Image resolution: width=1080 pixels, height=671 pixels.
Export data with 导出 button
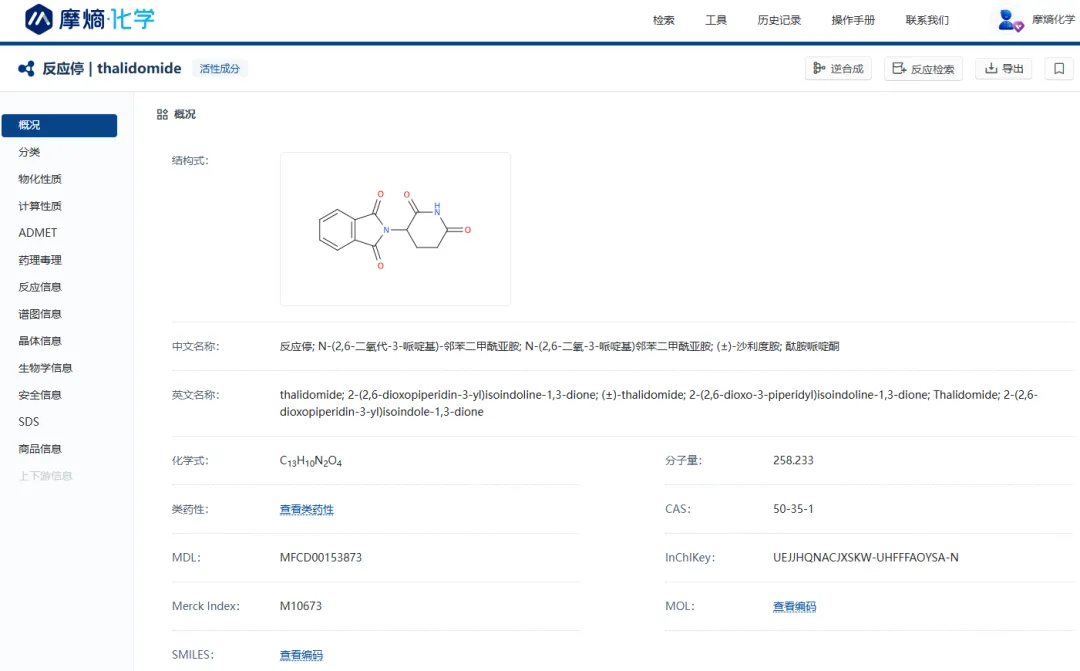pyautogui.click(x=1004, y=69)
